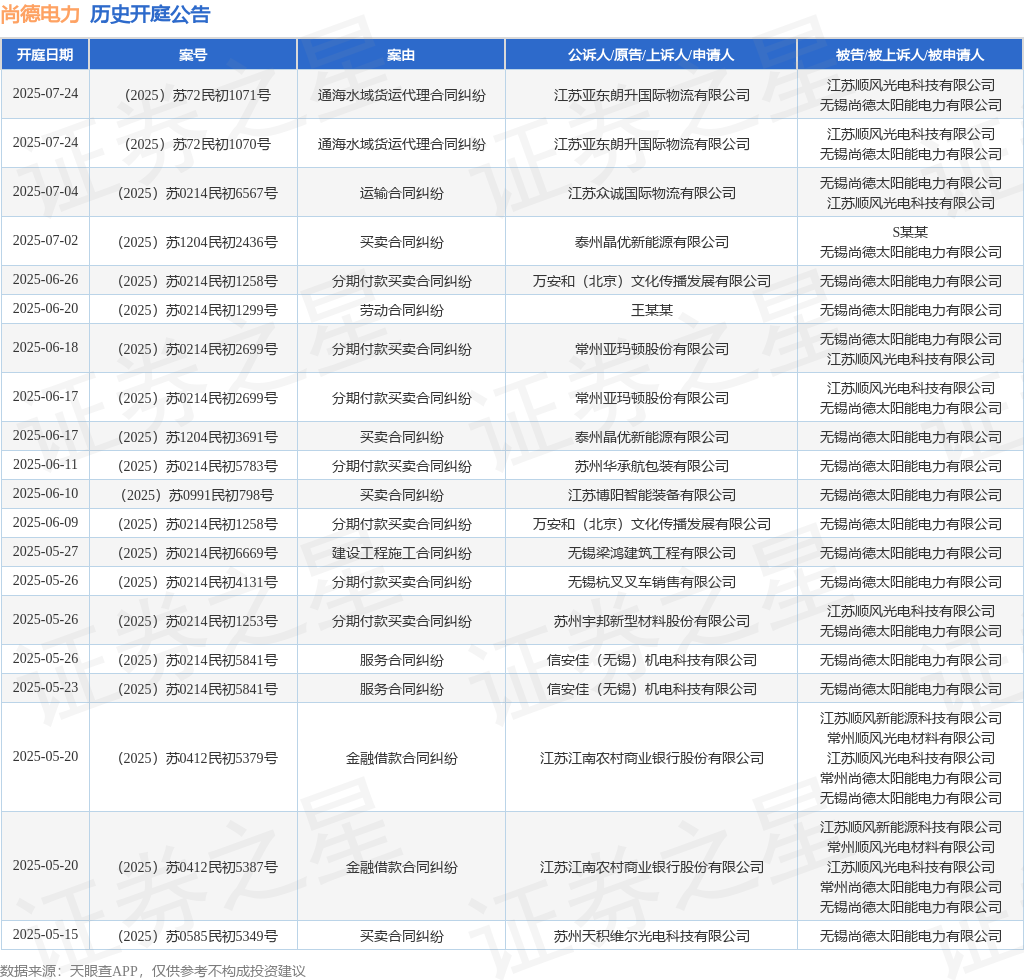Viewport: 1024px width, 980px height.
Task: Click plaintiff 苏州天积维尔光电科技有限公司
Action: click(x=651, y=937)
